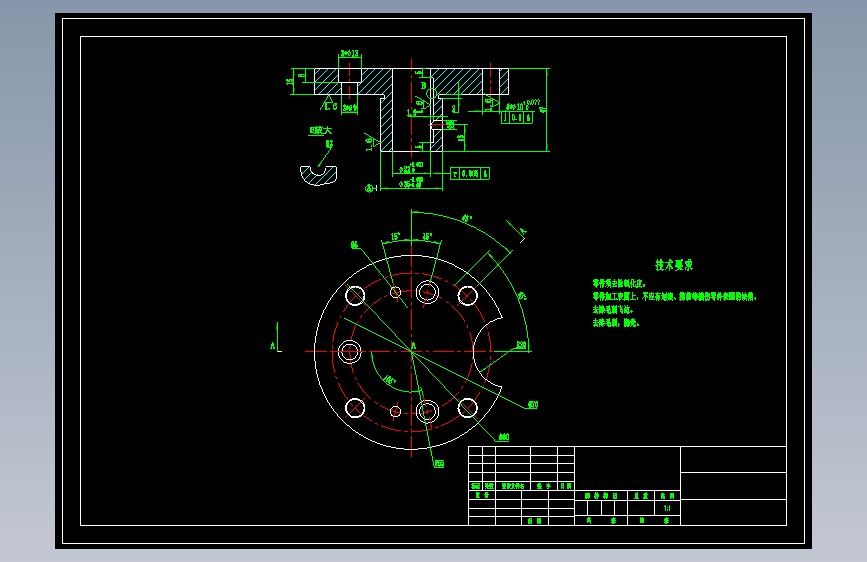This screenshot has width=867, height=562.
Task: Click the last requirement line 去除毛刺，抛光
Action: tap(616, 322)
